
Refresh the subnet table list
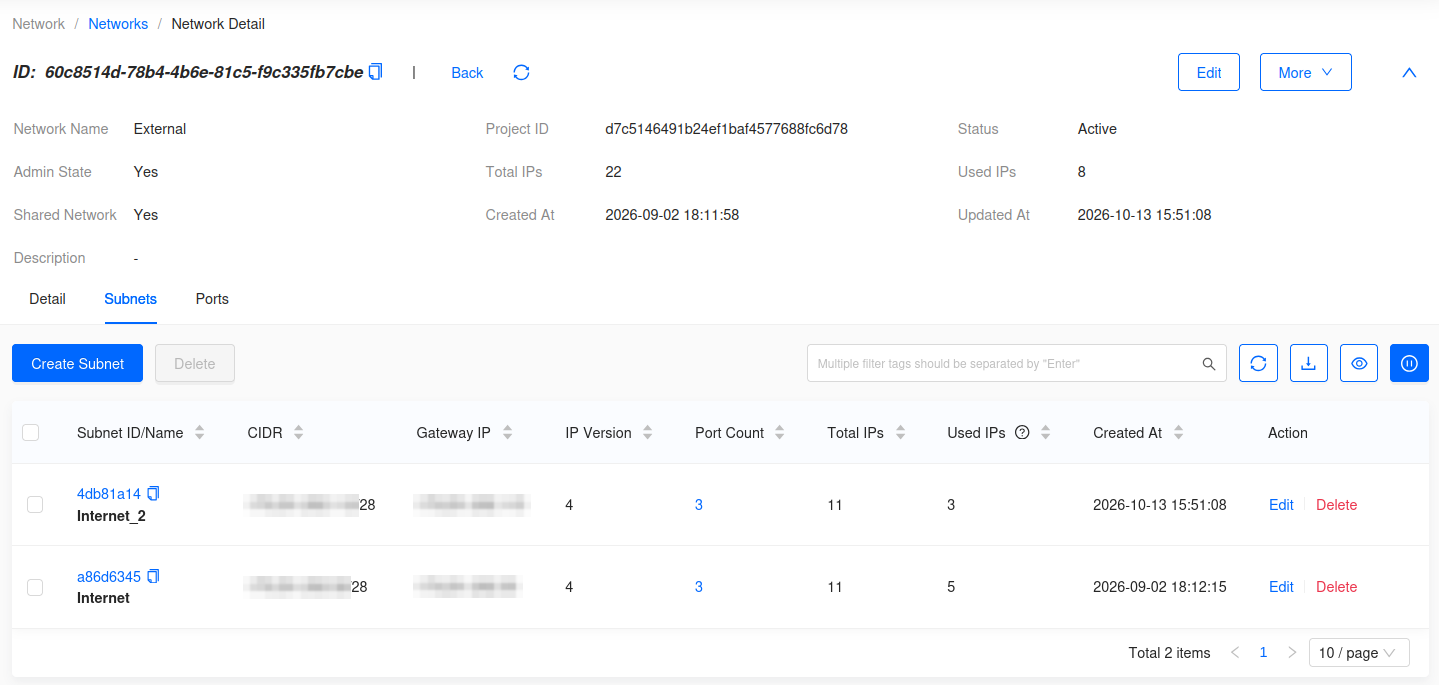coord(1258,363)
